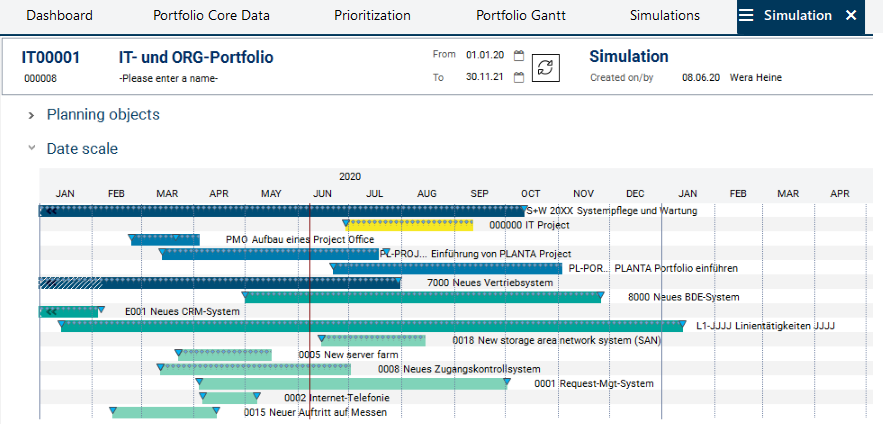This screenshot has height=424, width=883.
Task: Click the refresh dates icon button
Action: point(545,67)
